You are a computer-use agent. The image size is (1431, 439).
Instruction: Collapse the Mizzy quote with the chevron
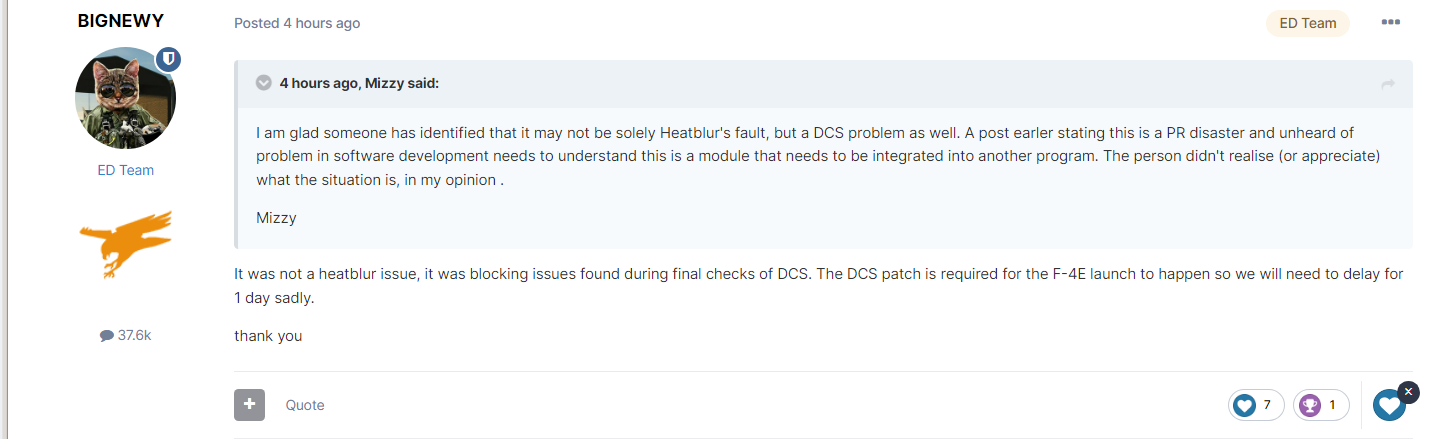pyautogui.click(x=264, y=83)
